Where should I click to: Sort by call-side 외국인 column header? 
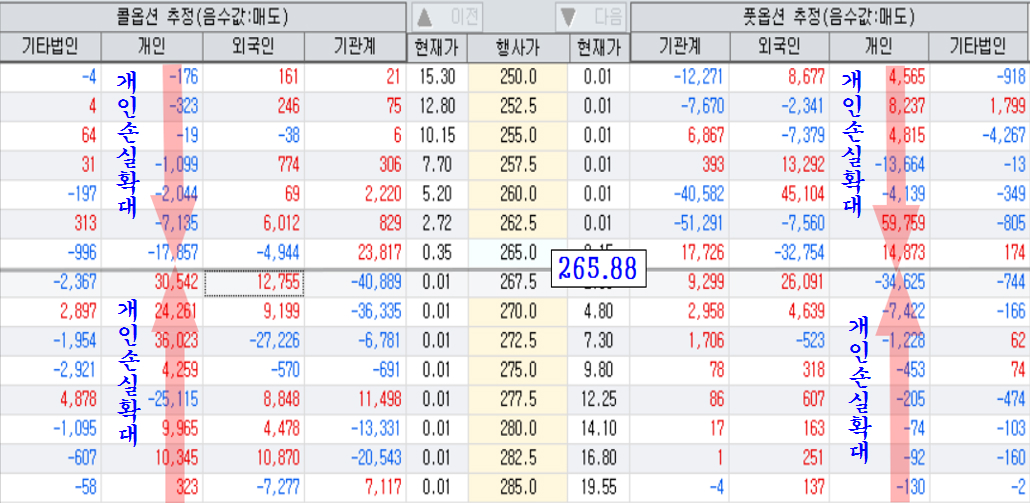click(x=252, y=47)
